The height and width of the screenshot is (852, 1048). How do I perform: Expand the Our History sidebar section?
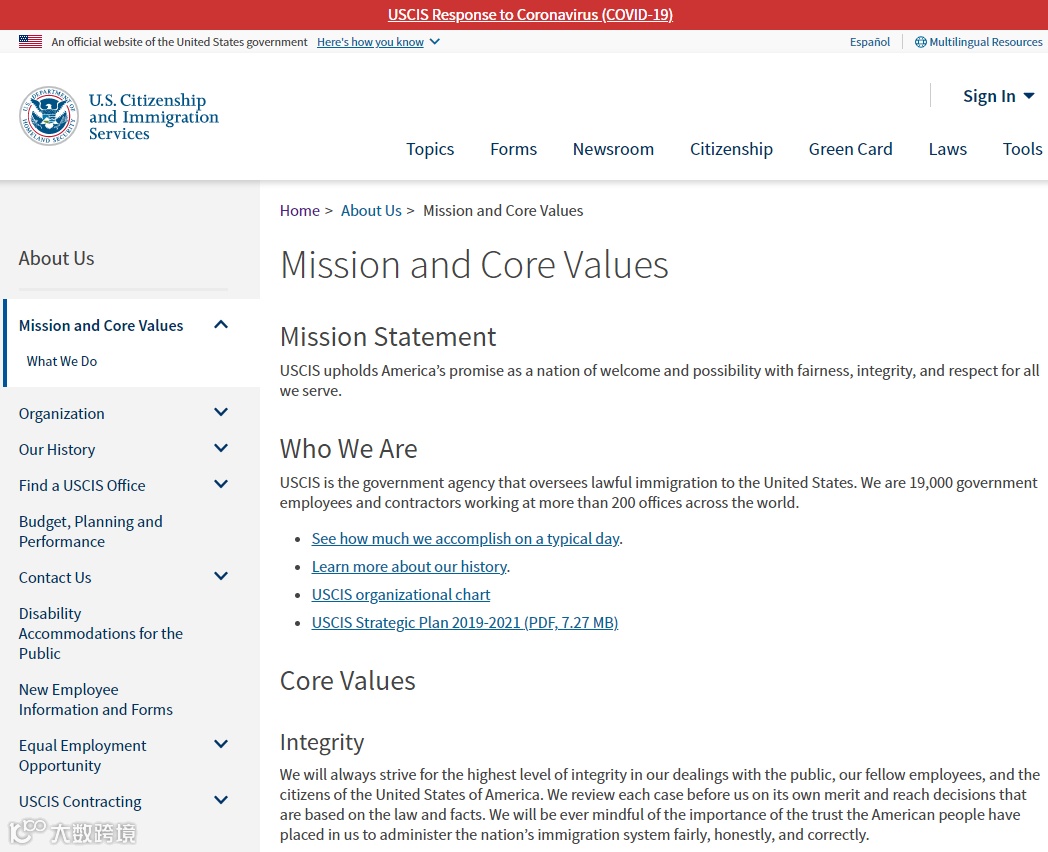point(221,448)
